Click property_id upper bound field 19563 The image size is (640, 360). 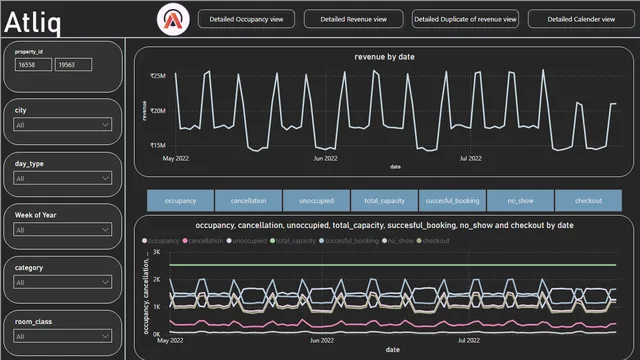73,64
